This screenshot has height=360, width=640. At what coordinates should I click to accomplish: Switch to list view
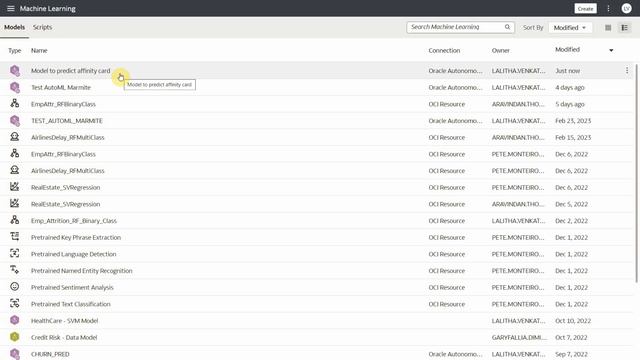click(x=624, y=27)
